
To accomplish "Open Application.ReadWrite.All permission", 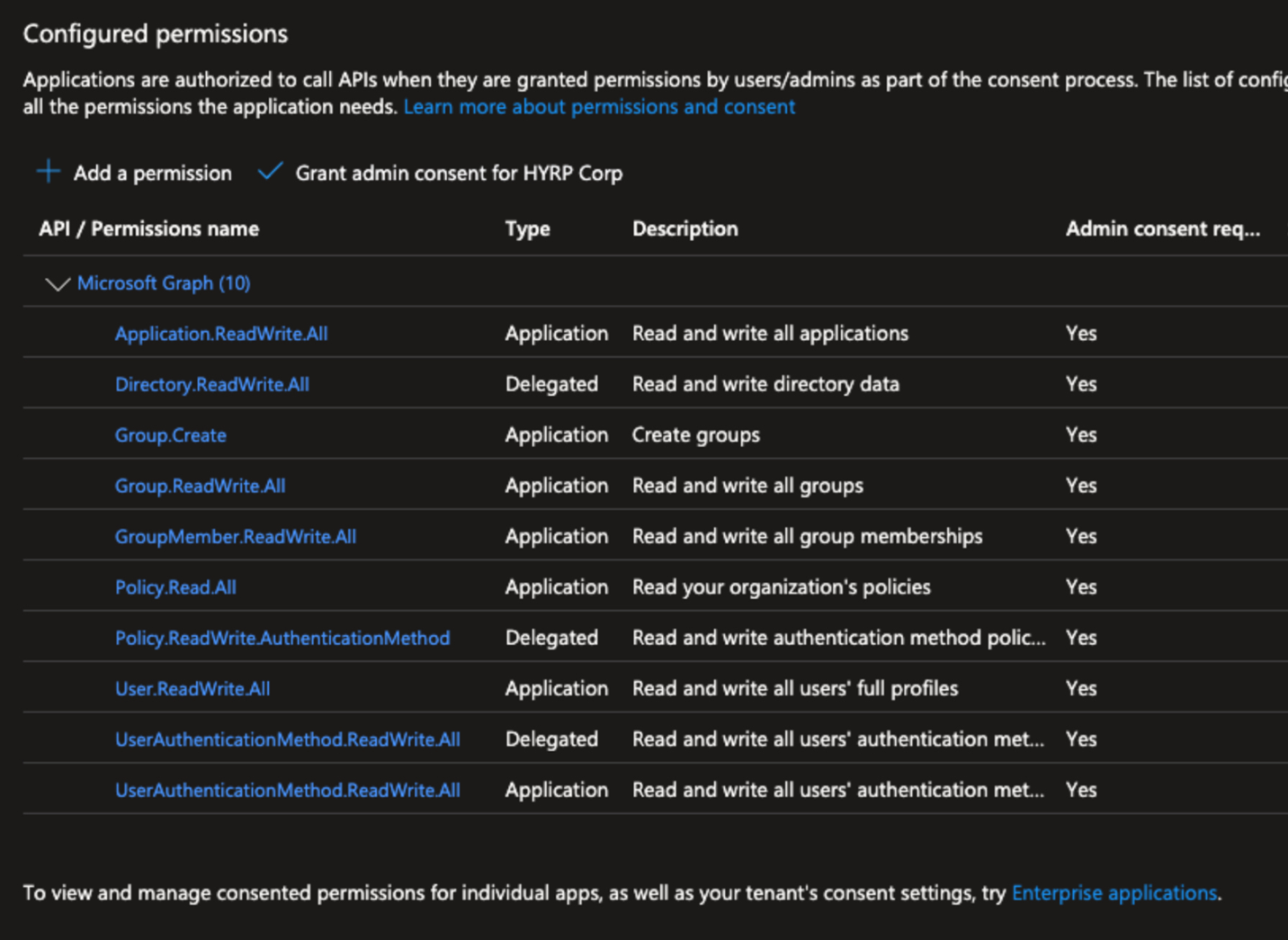I will point(221,334).
